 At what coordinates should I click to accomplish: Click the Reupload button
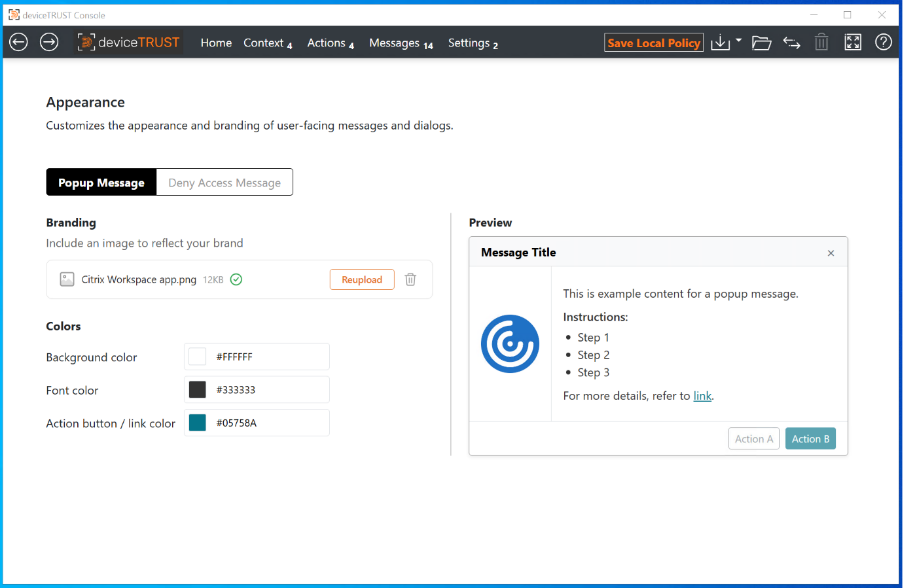(362, 279)
